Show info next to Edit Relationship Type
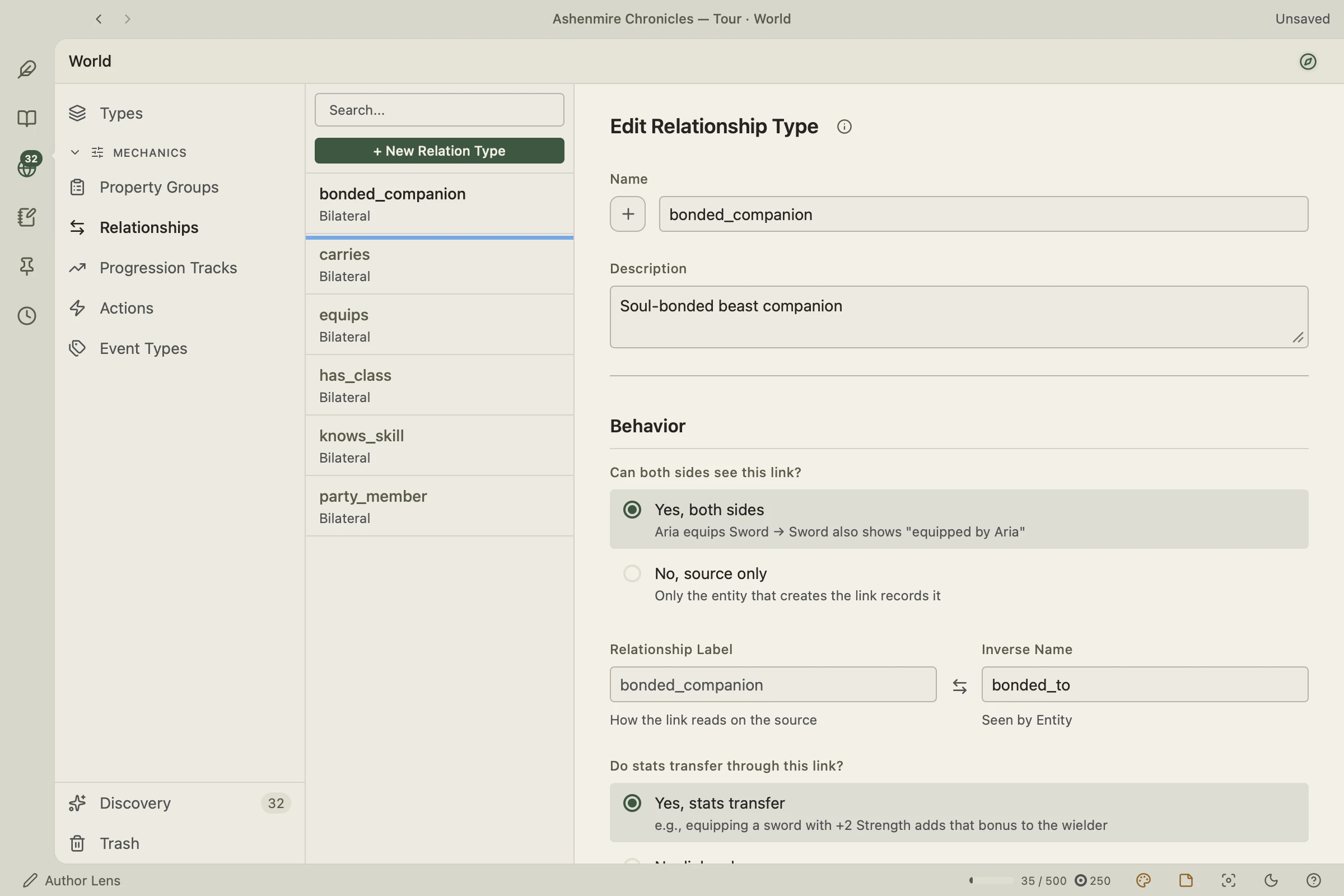The height and width of the screenshot is (896, 1344). [x=844, y=127]
